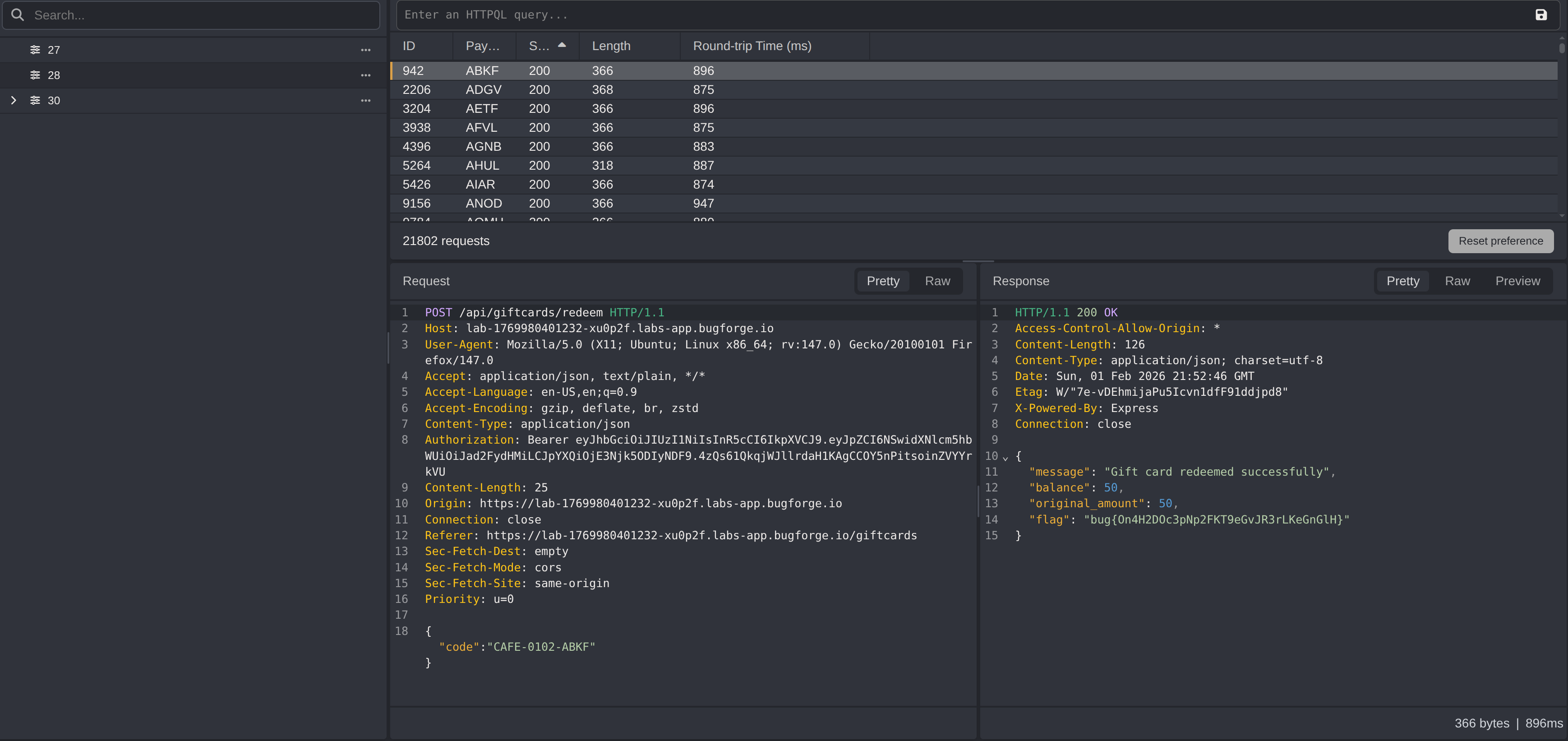Switch request view to Pretty
This screenshot has height=741, width=1568.
tap(883, 281)
